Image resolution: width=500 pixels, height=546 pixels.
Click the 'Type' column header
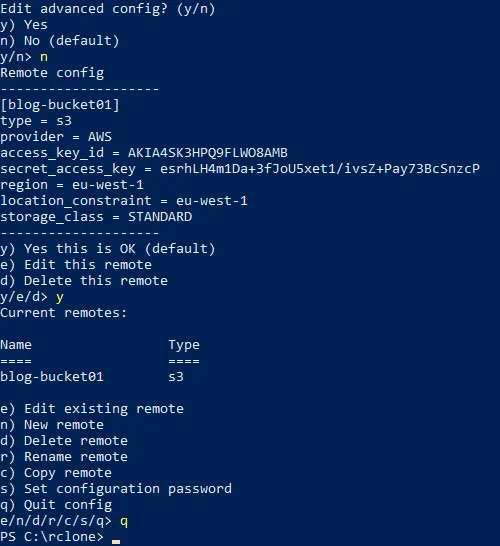(x=184, y=345)
